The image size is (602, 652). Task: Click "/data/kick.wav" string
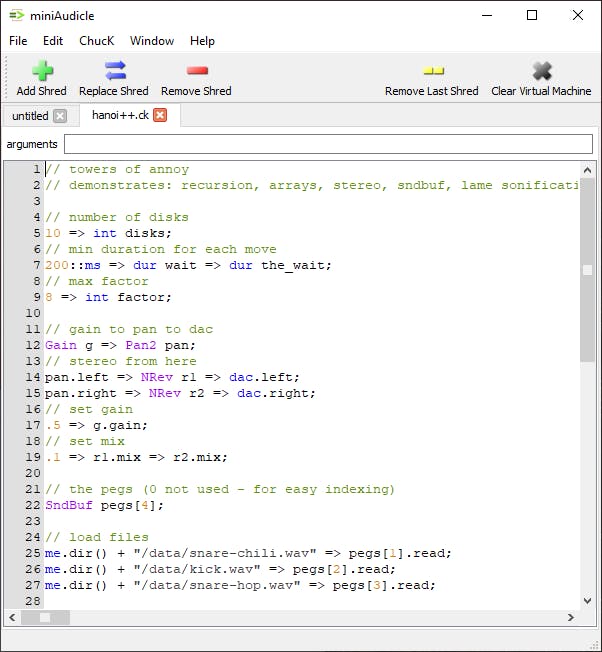click(197, 569)
